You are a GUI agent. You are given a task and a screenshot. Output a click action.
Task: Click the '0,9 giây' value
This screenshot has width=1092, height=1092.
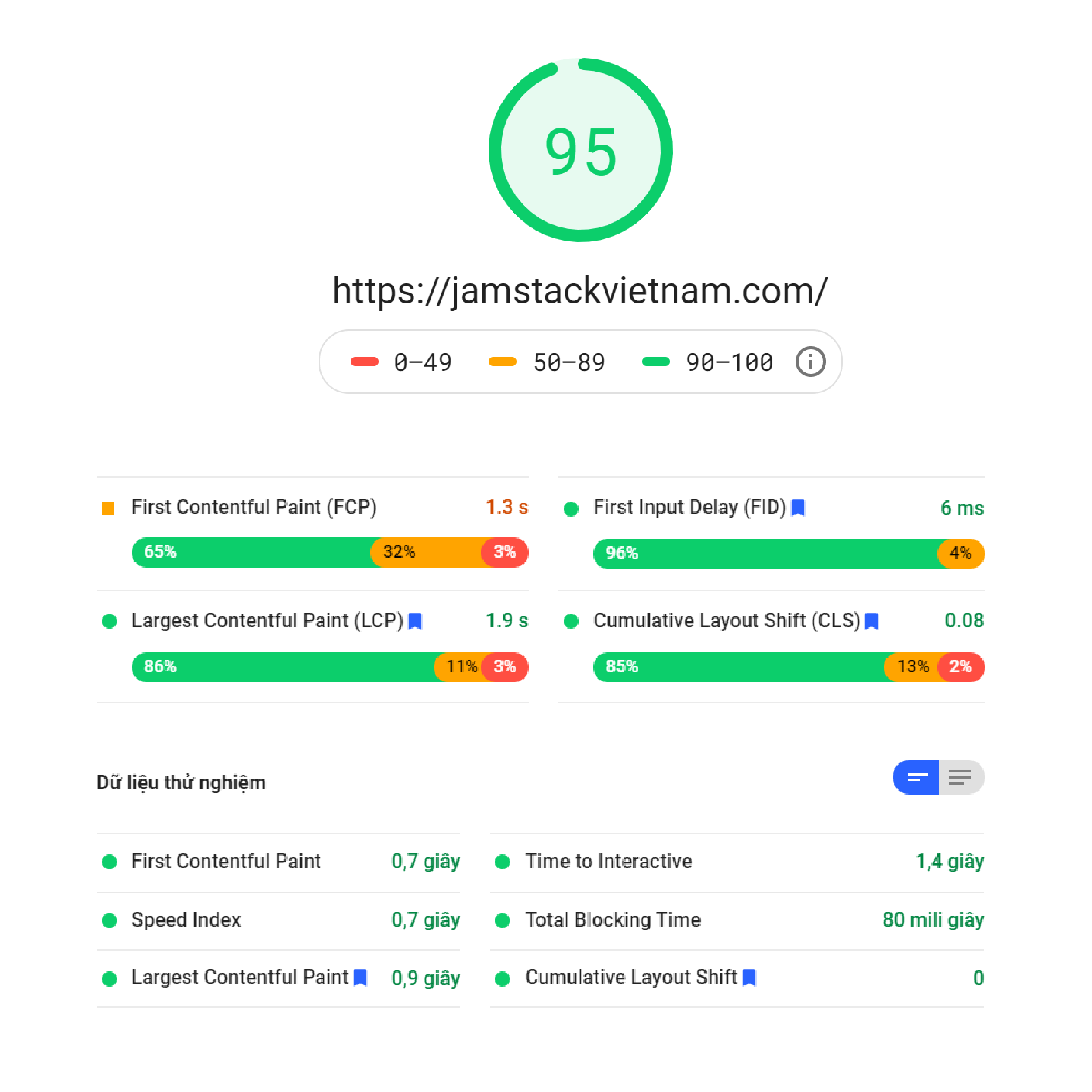coord(426,978)
